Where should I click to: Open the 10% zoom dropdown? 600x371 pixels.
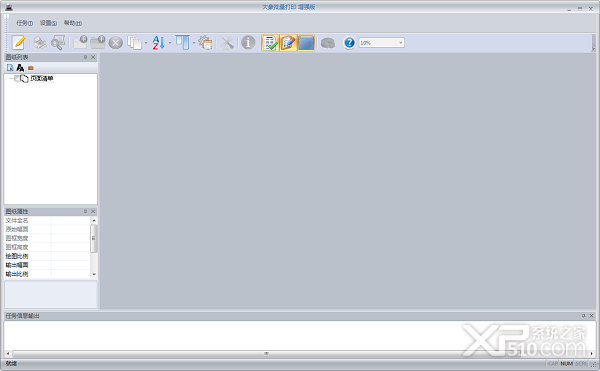coord(401,42)
